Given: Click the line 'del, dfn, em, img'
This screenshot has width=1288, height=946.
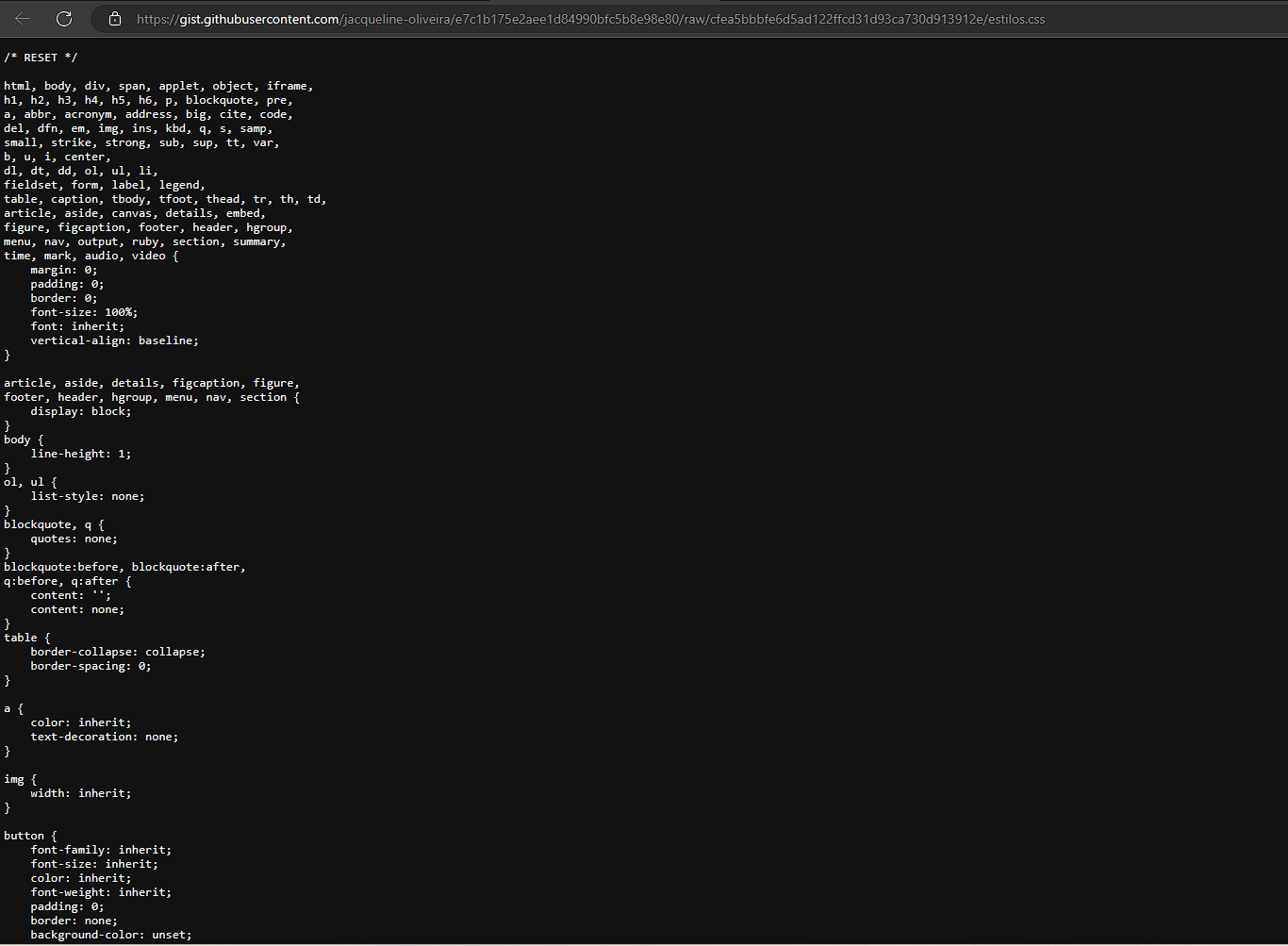Looking at the screenshot, I should (138, 128).
